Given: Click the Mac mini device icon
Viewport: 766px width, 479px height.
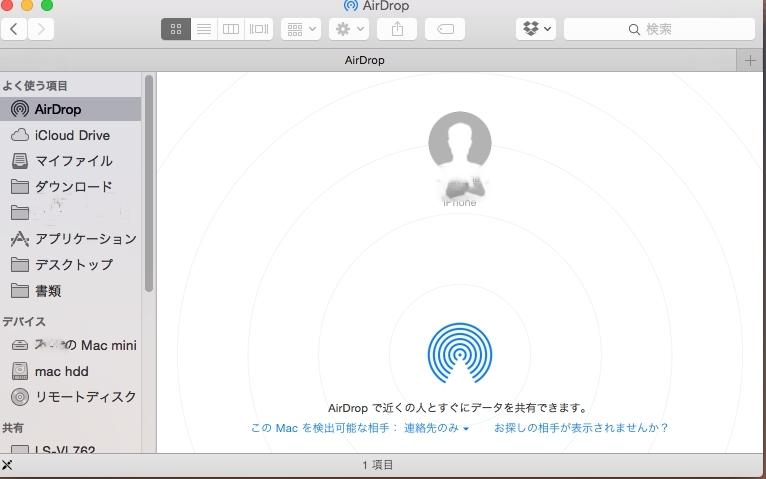Looking at the screenshot, I should 20,345.
